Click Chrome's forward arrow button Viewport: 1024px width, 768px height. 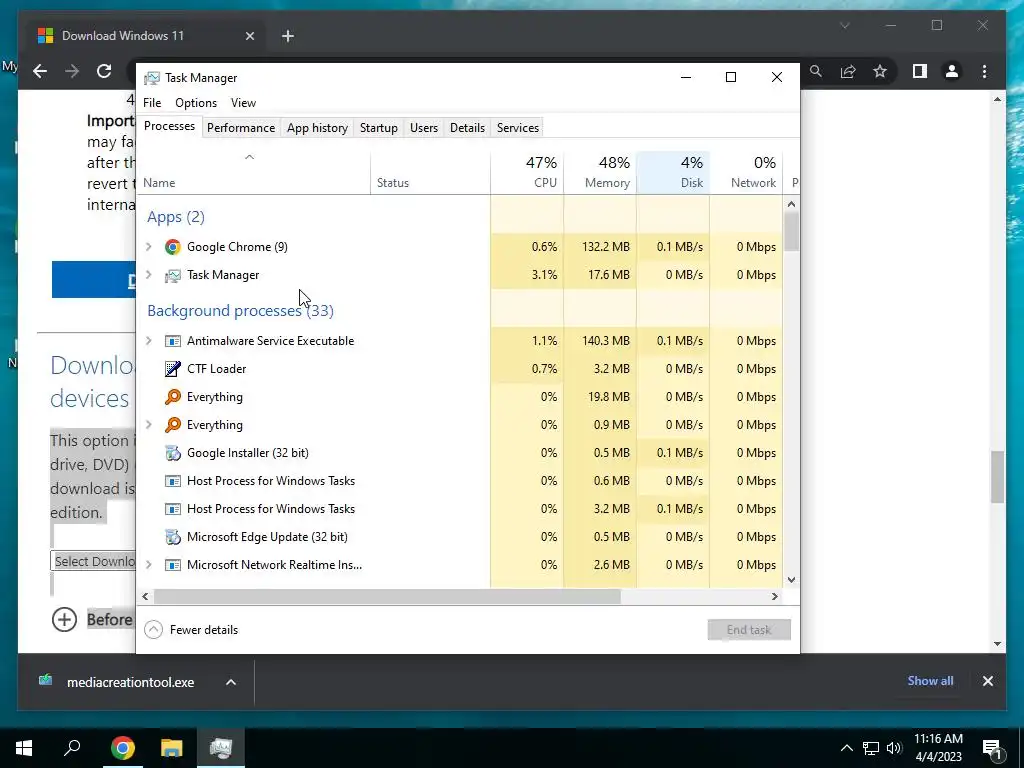[72, 71]
